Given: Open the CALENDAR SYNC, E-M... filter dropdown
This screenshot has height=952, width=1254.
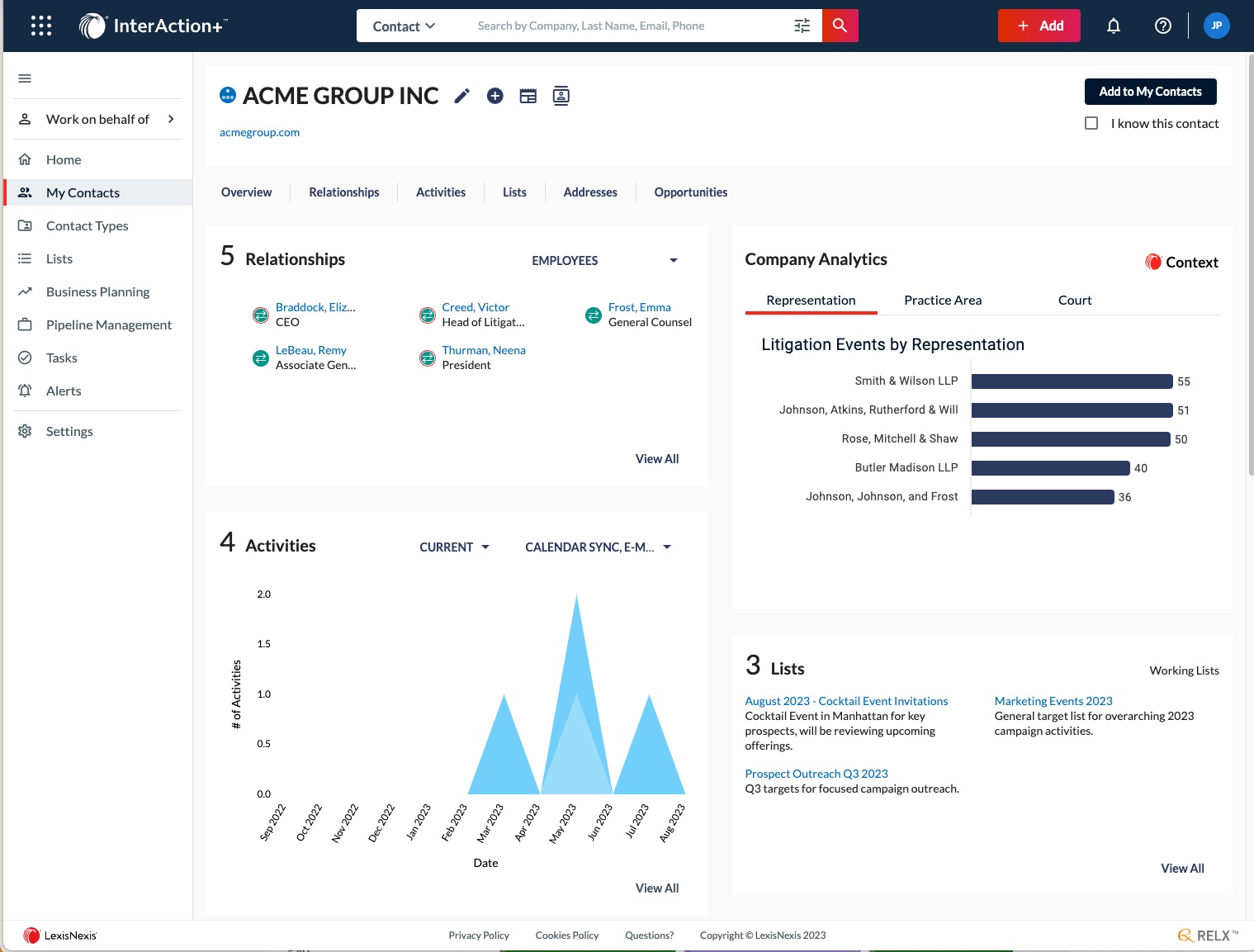Looking at the screenshot, I should coord(599,547).
